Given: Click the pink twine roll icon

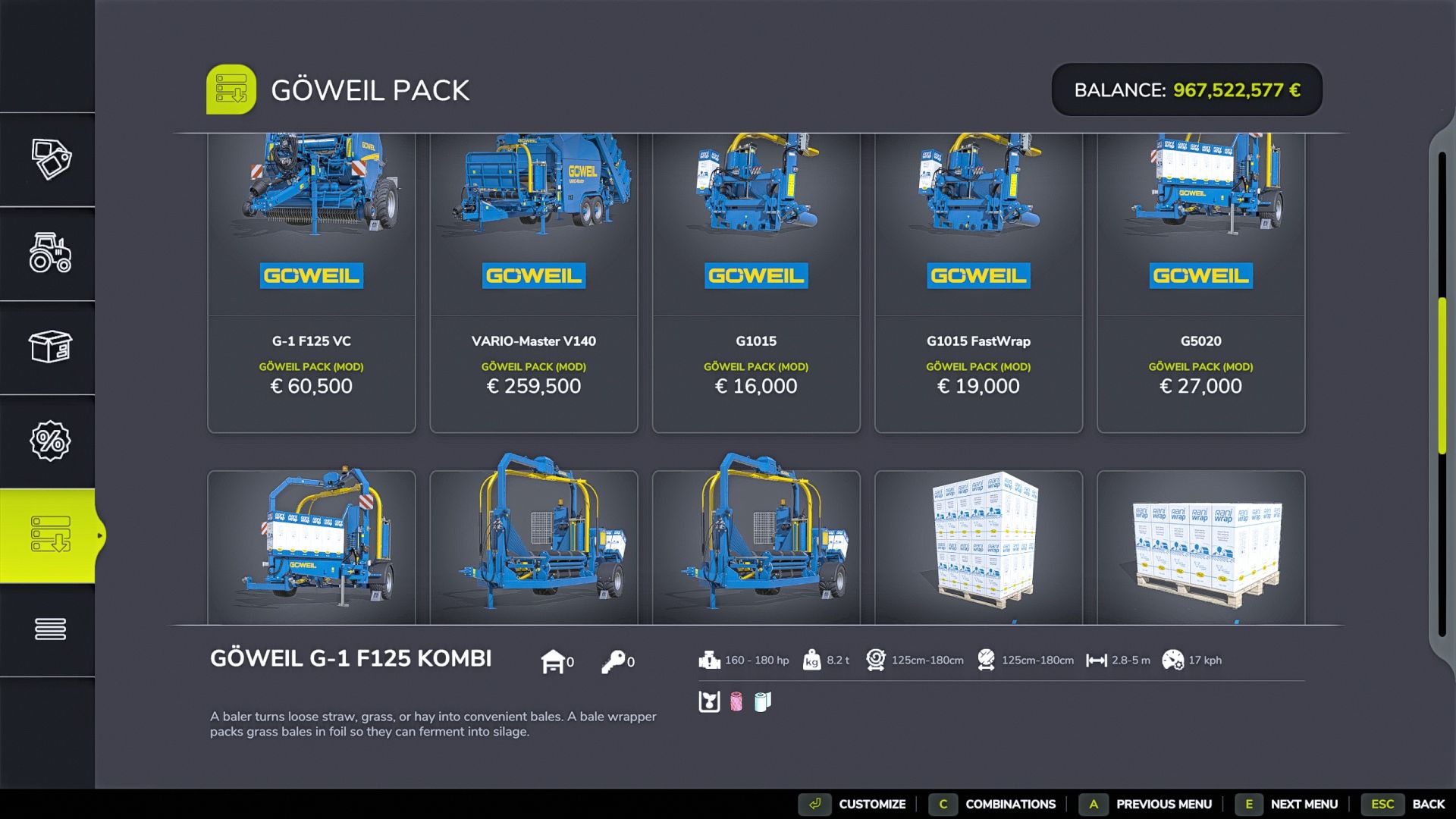Looking at the screenshot, I should coord(736,701).
